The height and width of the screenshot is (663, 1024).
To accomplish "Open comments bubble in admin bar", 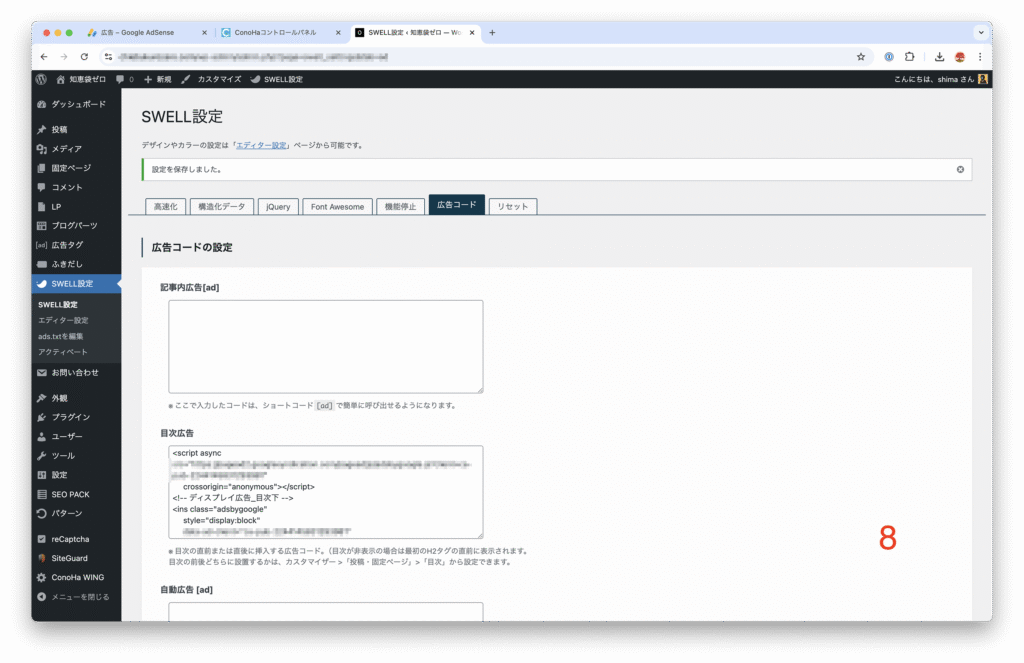I will pos(124,79).
